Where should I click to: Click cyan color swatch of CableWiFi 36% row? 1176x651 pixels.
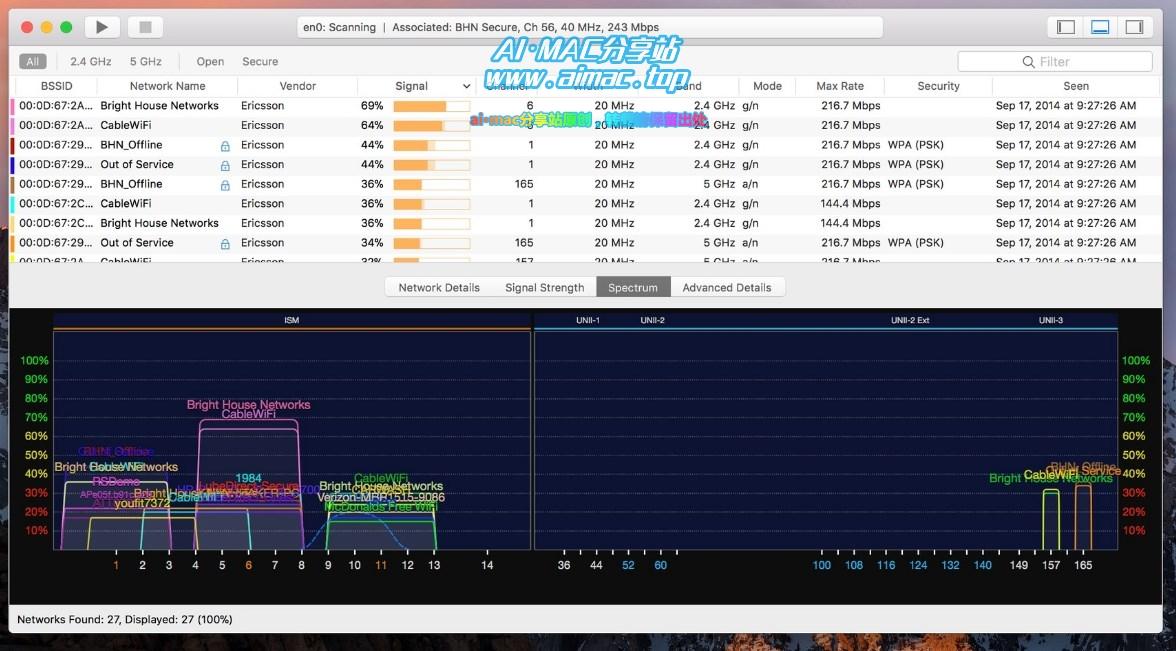[x=12, y=204]
